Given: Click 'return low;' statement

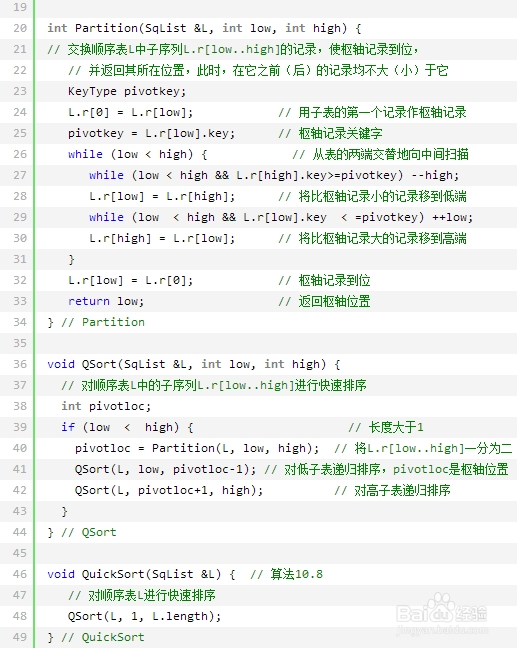Looking at the screenshot, I should [106, 301].
